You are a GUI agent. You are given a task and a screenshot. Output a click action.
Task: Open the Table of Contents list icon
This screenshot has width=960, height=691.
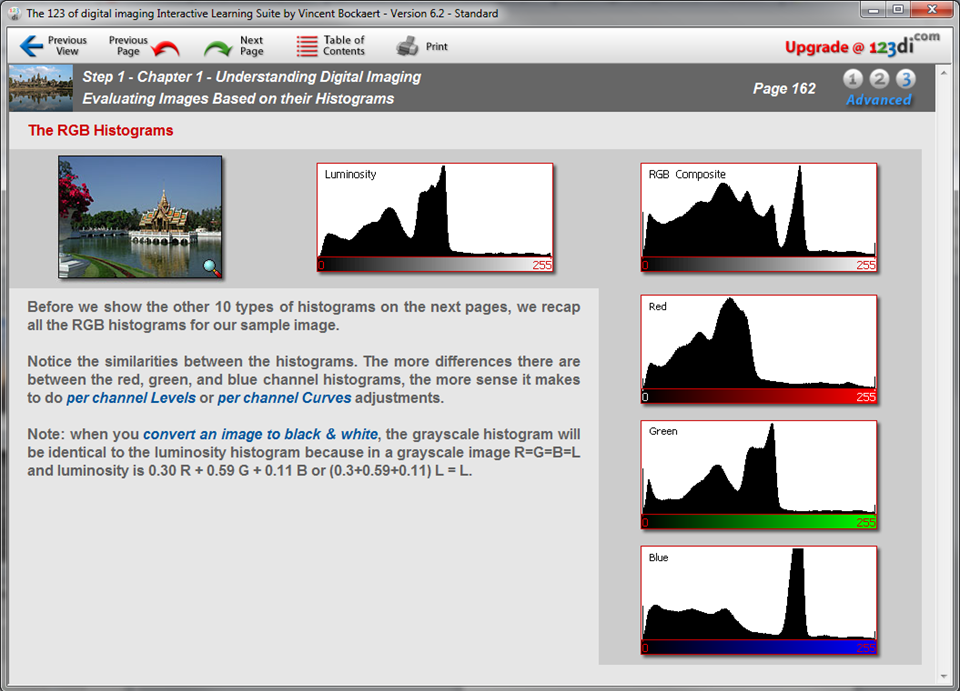coord(307,46)
